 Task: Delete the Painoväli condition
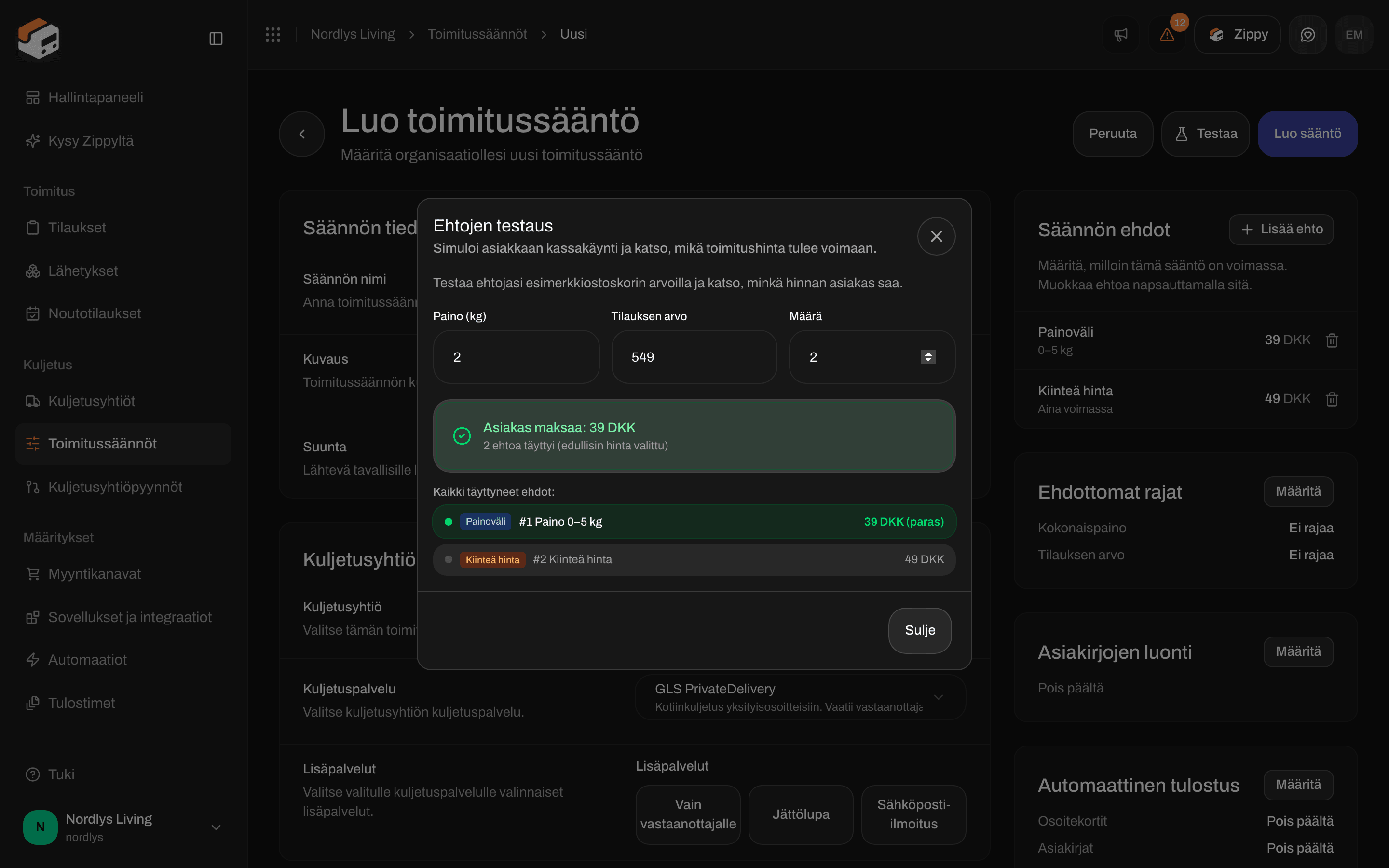[x=1332, y=340]
